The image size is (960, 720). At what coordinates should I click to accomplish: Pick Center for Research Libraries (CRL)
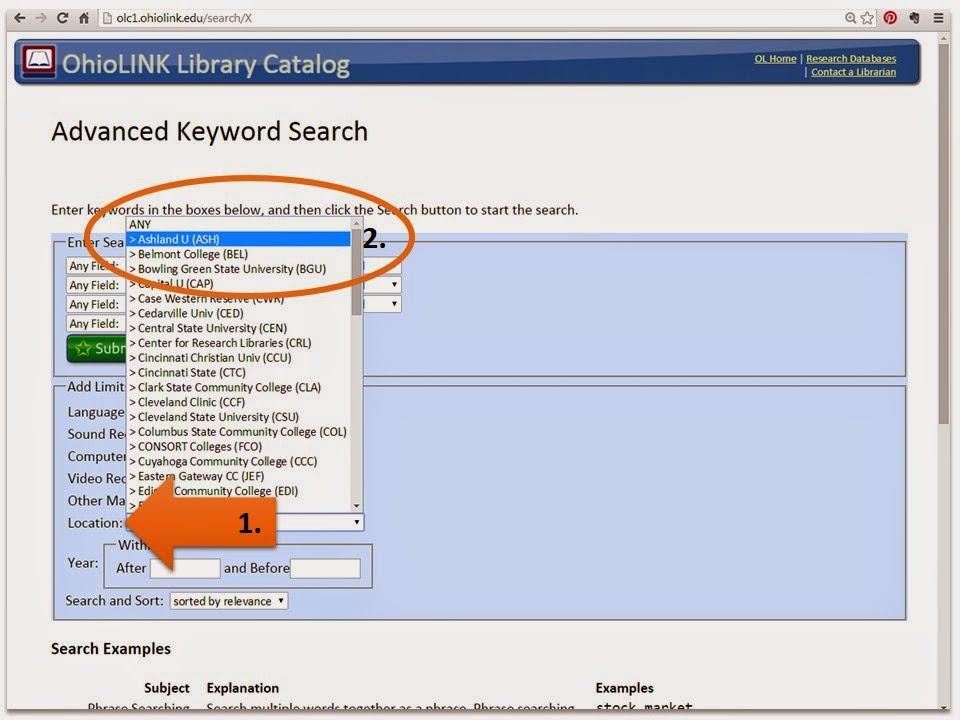click(x=238, y=343)
